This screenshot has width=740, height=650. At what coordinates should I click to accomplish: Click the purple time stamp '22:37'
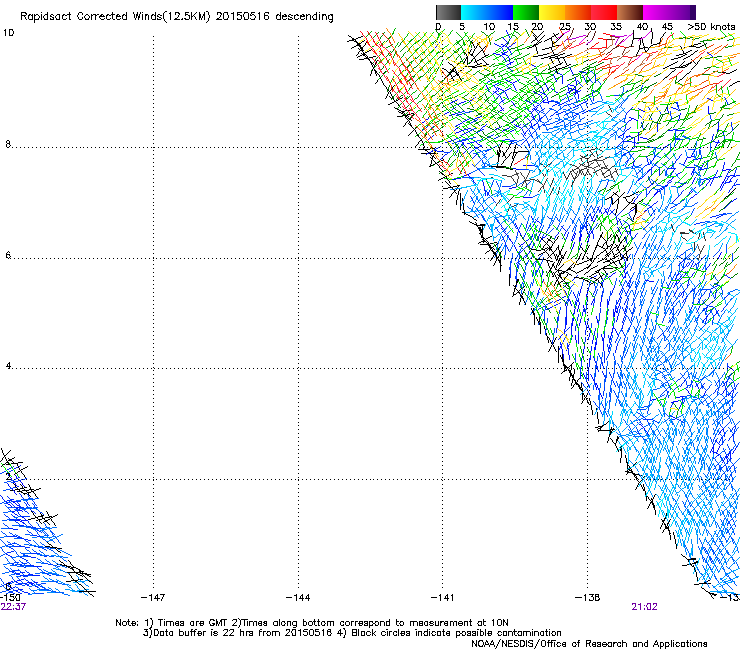(x=13, y=607)
